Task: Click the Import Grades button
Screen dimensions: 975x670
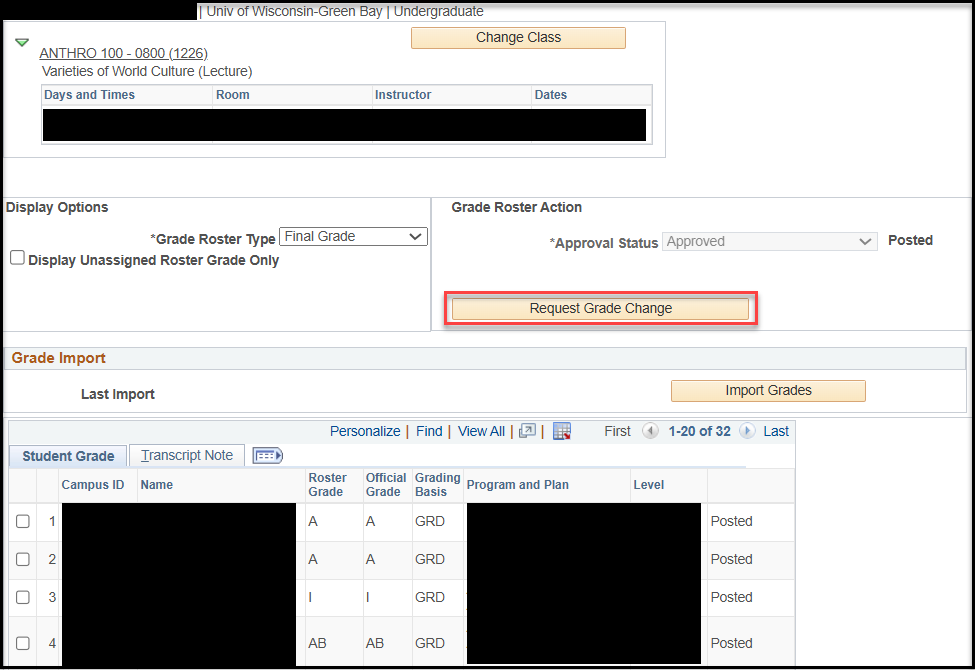Action: click(767, 390)
